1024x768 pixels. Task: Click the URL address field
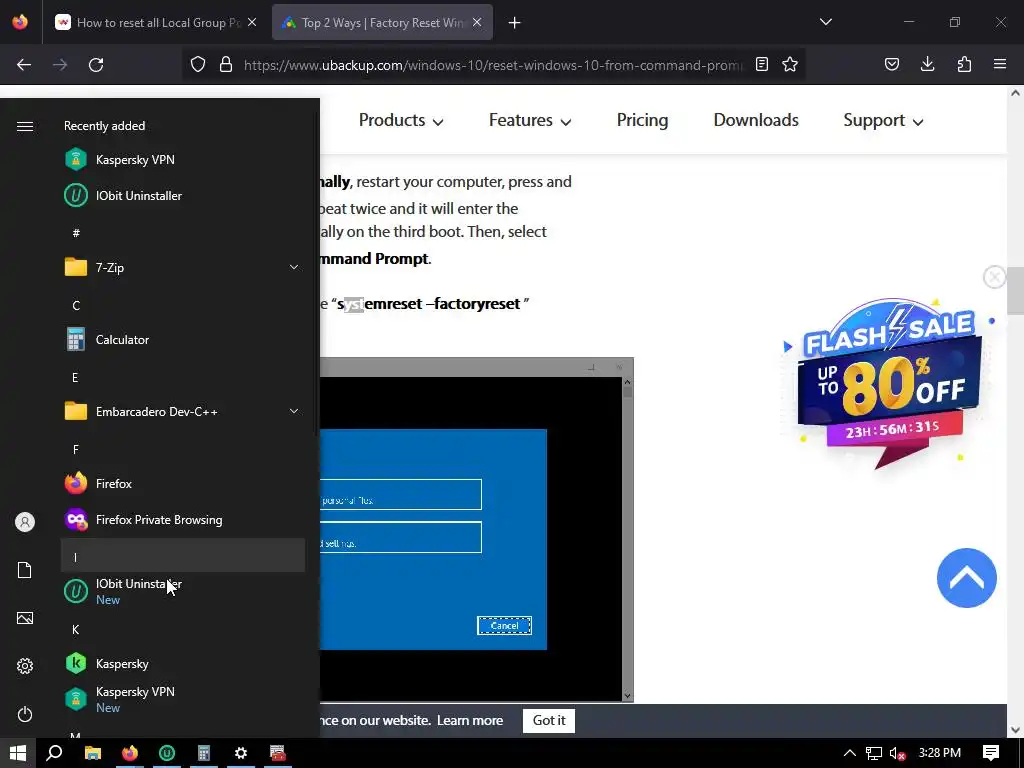[493, 65]
